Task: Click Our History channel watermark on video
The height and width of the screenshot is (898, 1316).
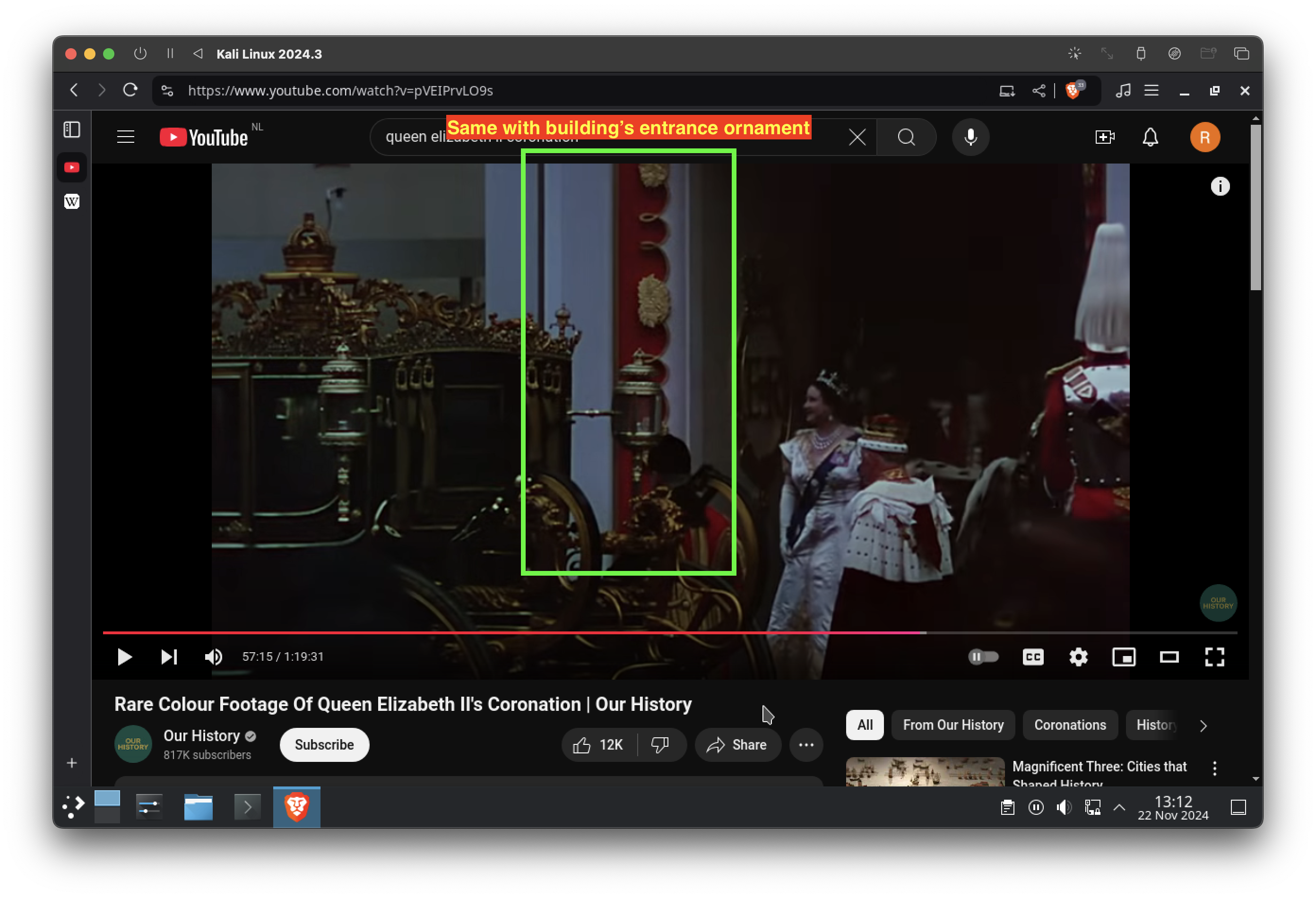Action: tap(1218, 603)
